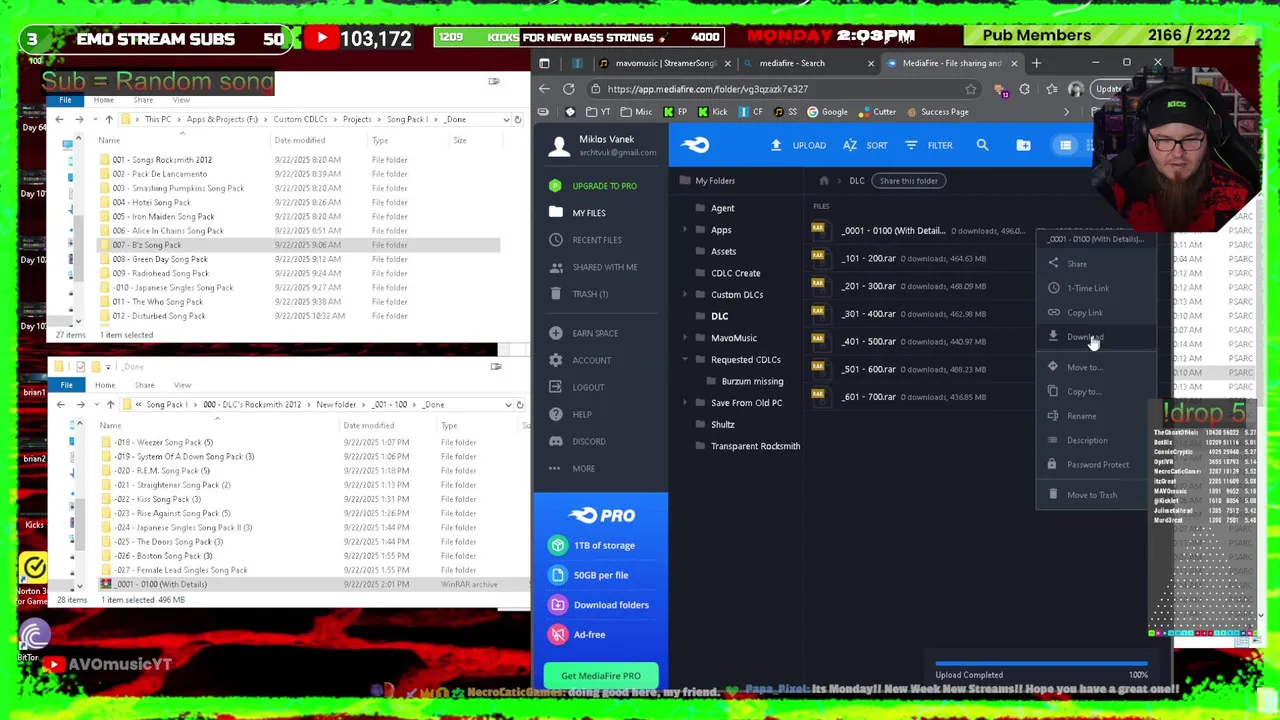Click the Get MediaFire PRO button
1280x720 pixels.
pyautogui.click(x=601, y=676)
